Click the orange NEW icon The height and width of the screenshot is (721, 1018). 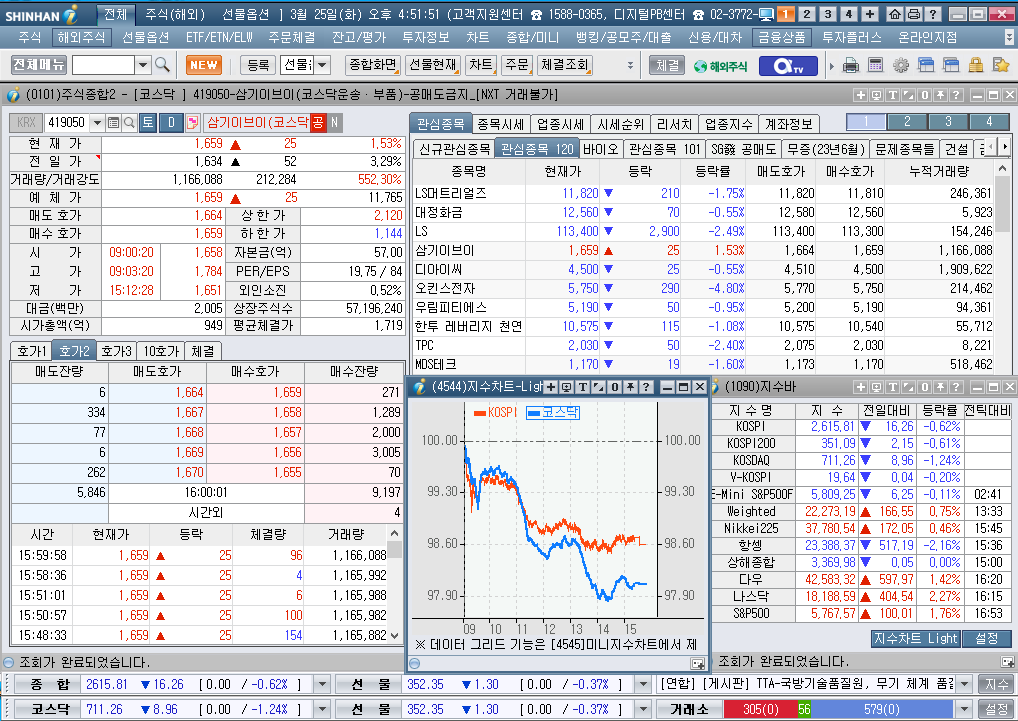click(204, 65)
